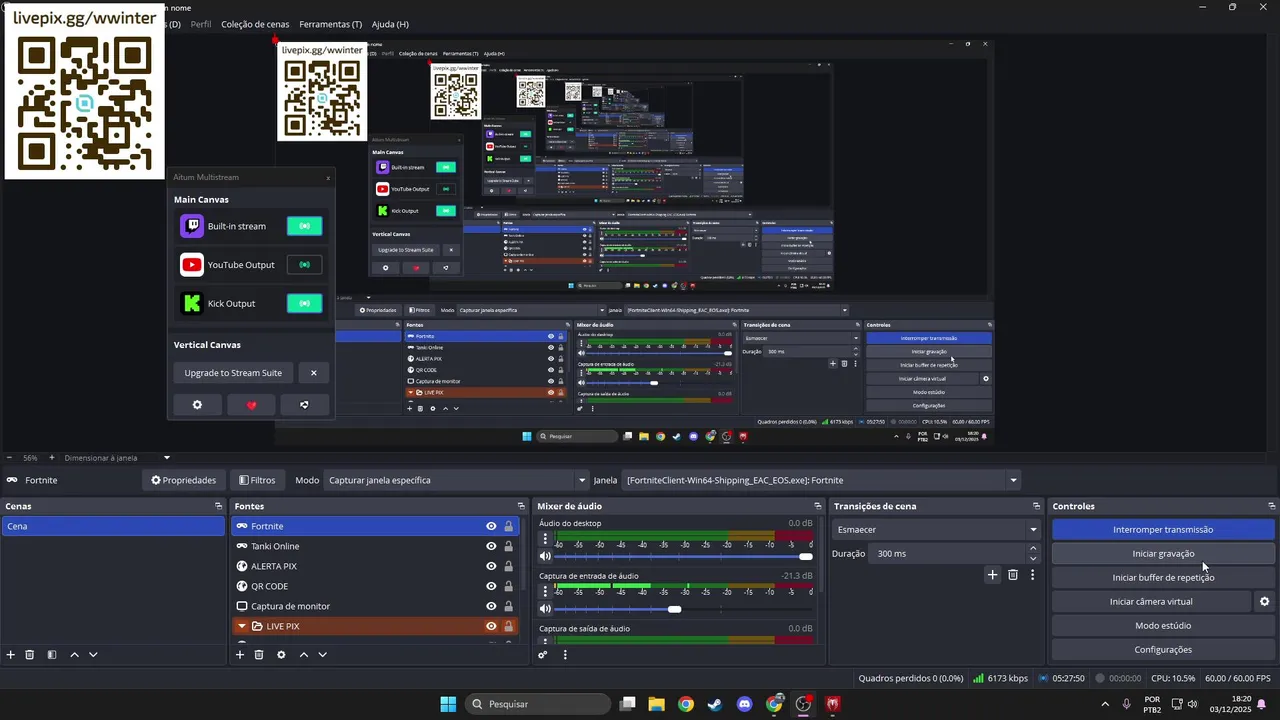Toggle visibility of Fortnite source

[491, 526]
